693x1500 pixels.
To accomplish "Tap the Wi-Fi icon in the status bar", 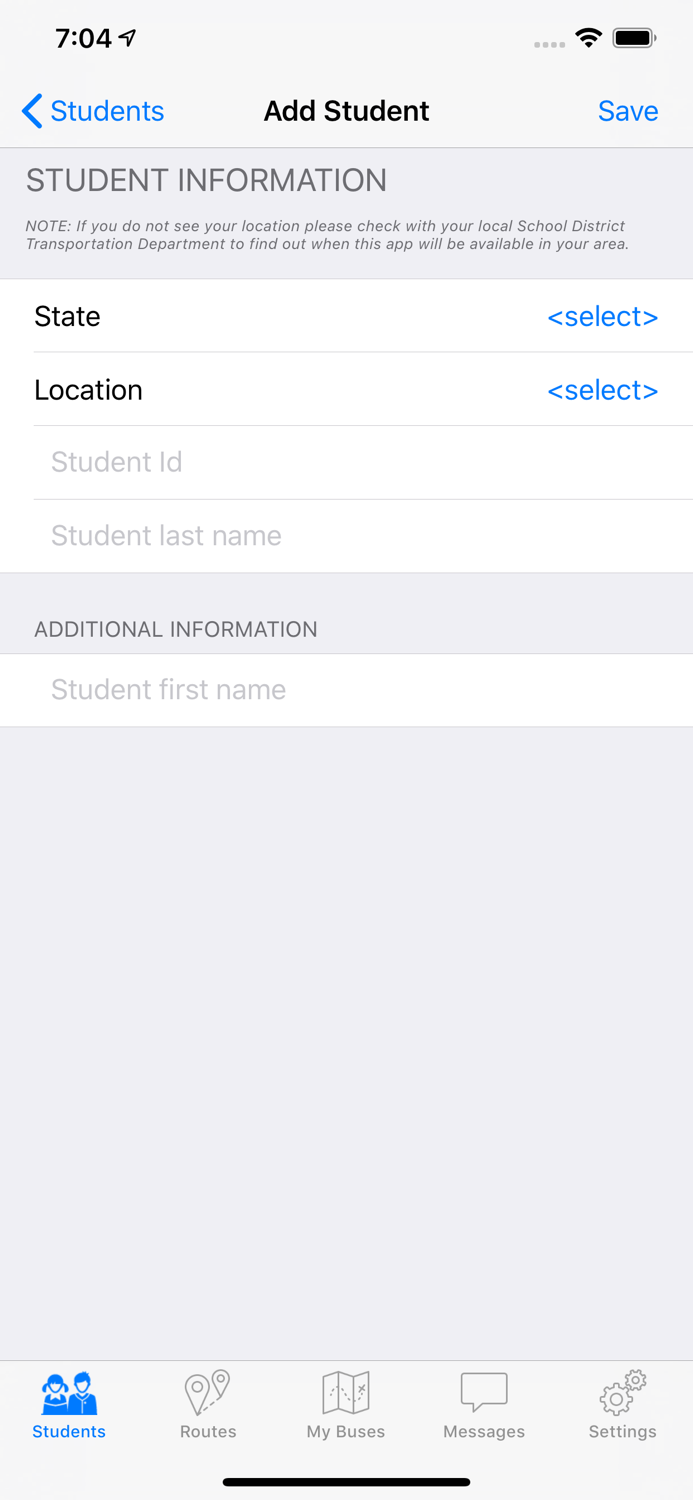I will pyautogui.click(x=589, y=38).
